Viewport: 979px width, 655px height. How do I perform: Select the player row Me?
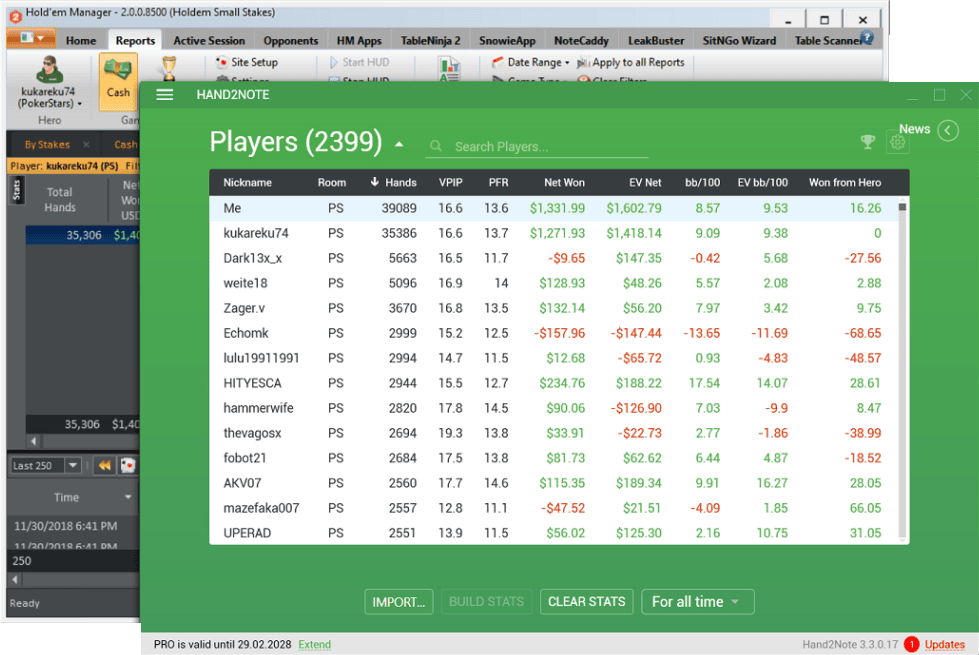tap(553, 208)
